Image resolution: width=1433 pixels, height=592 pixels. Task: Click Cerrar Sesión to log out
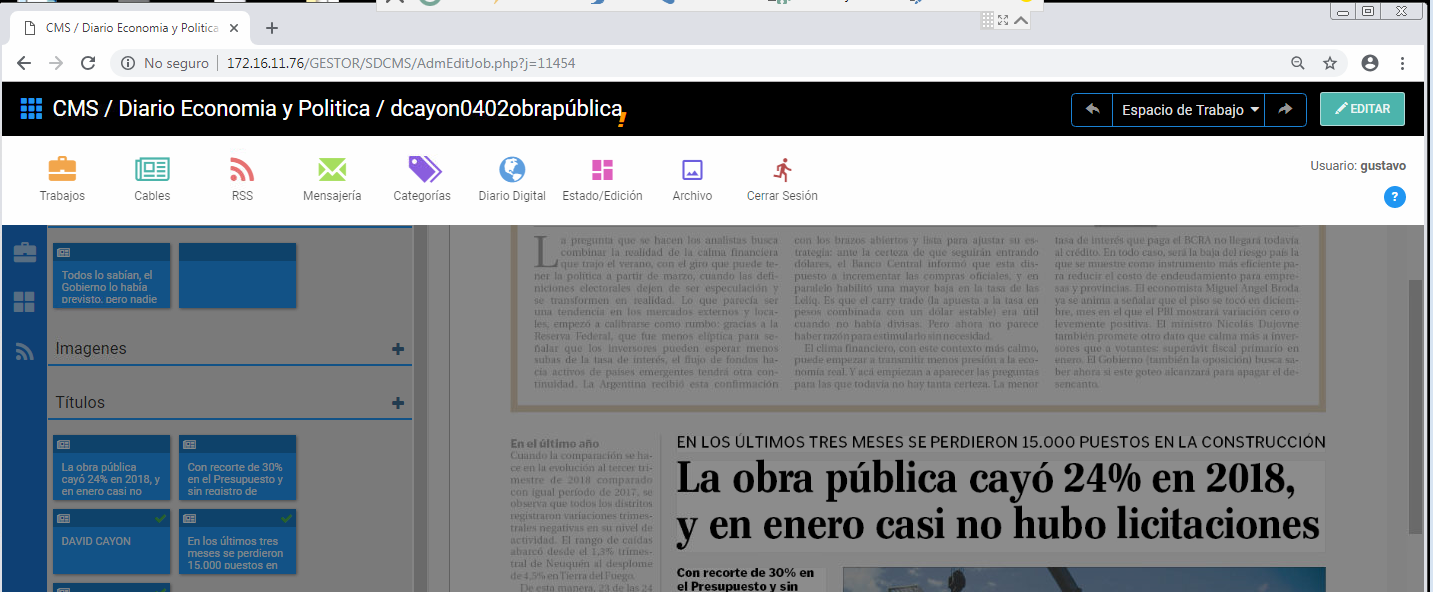point(782,180)
